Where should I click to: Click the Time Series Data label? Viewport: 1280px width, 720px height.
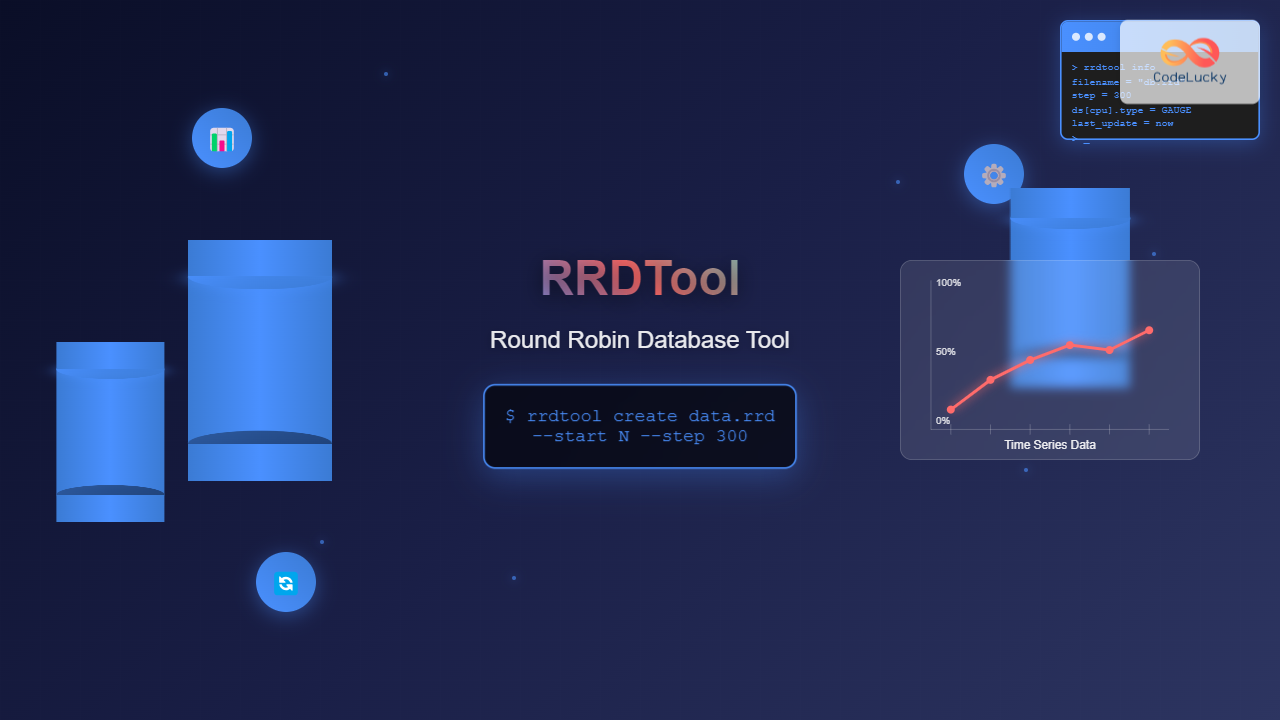pos(1050,445)
